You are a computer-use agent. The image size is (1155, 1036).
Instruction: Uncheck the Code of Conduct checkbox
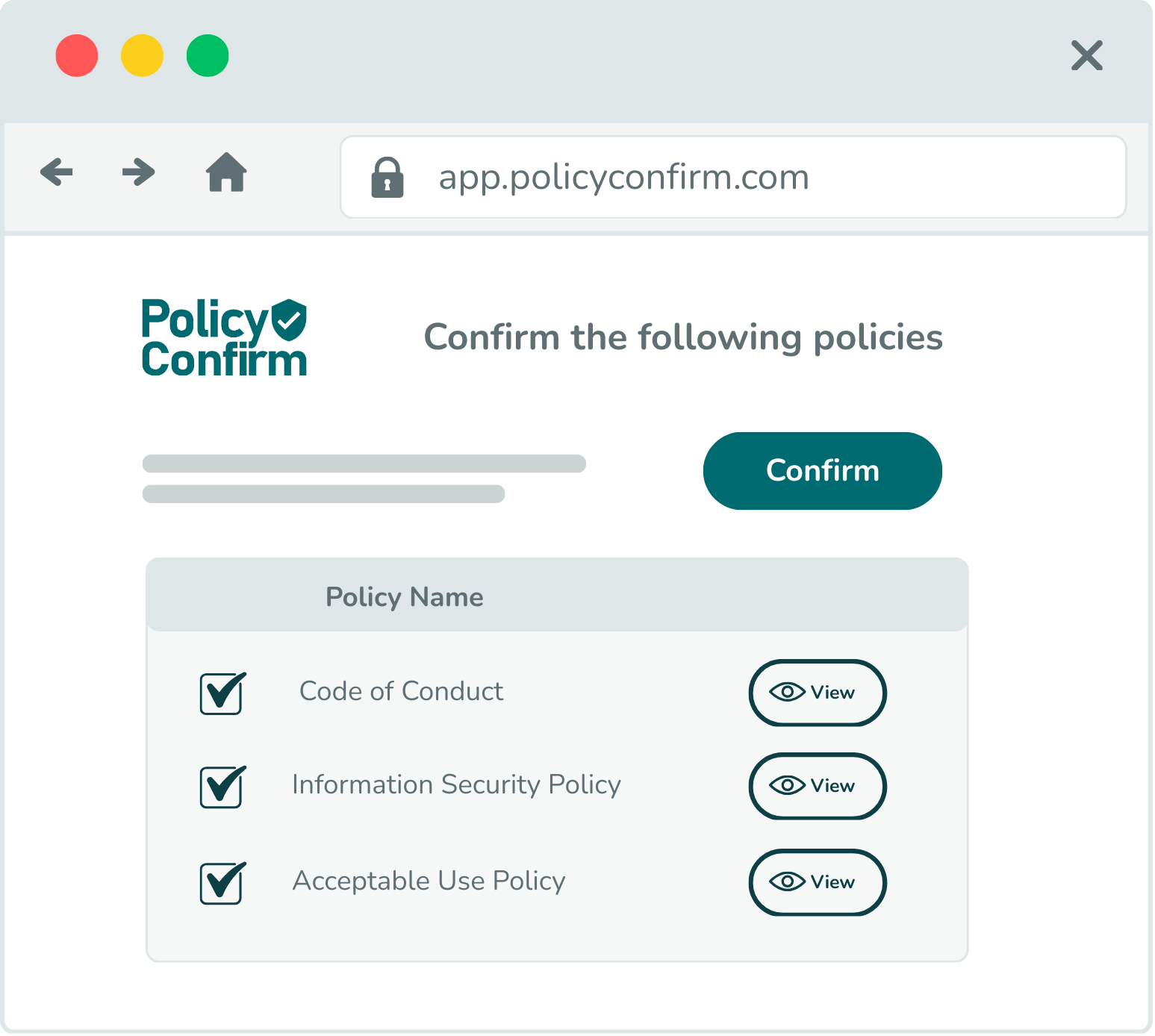click(x=221, y=693)
